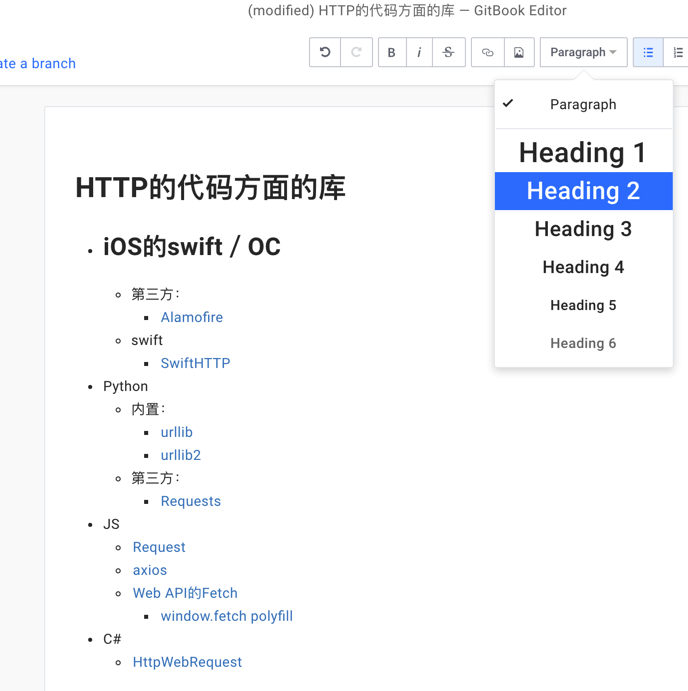Click the heading iOS的swift / OC

point(192,246)
